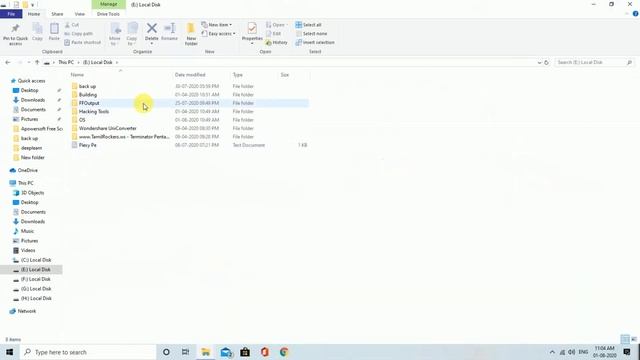Open Microsoft Store from the taskbar
The image size is (640, 360).
point(245,352)
